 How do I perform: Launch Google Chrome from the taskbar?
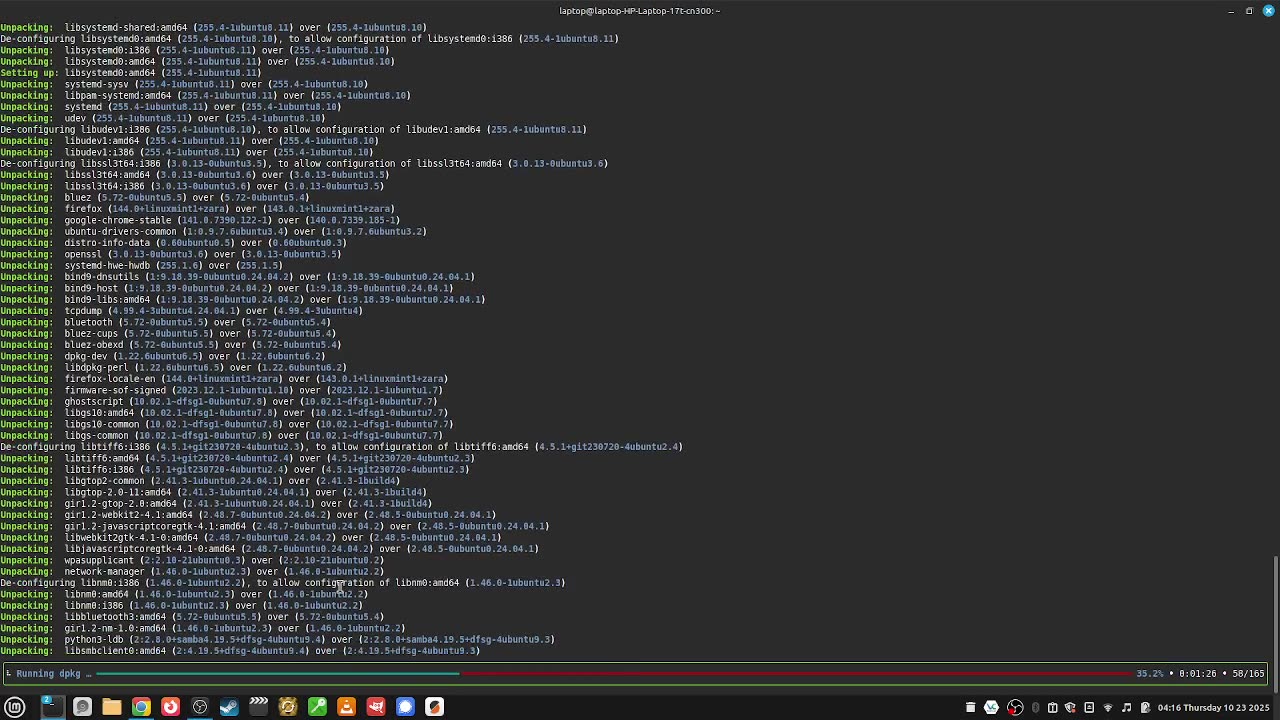tap(141, 707)
